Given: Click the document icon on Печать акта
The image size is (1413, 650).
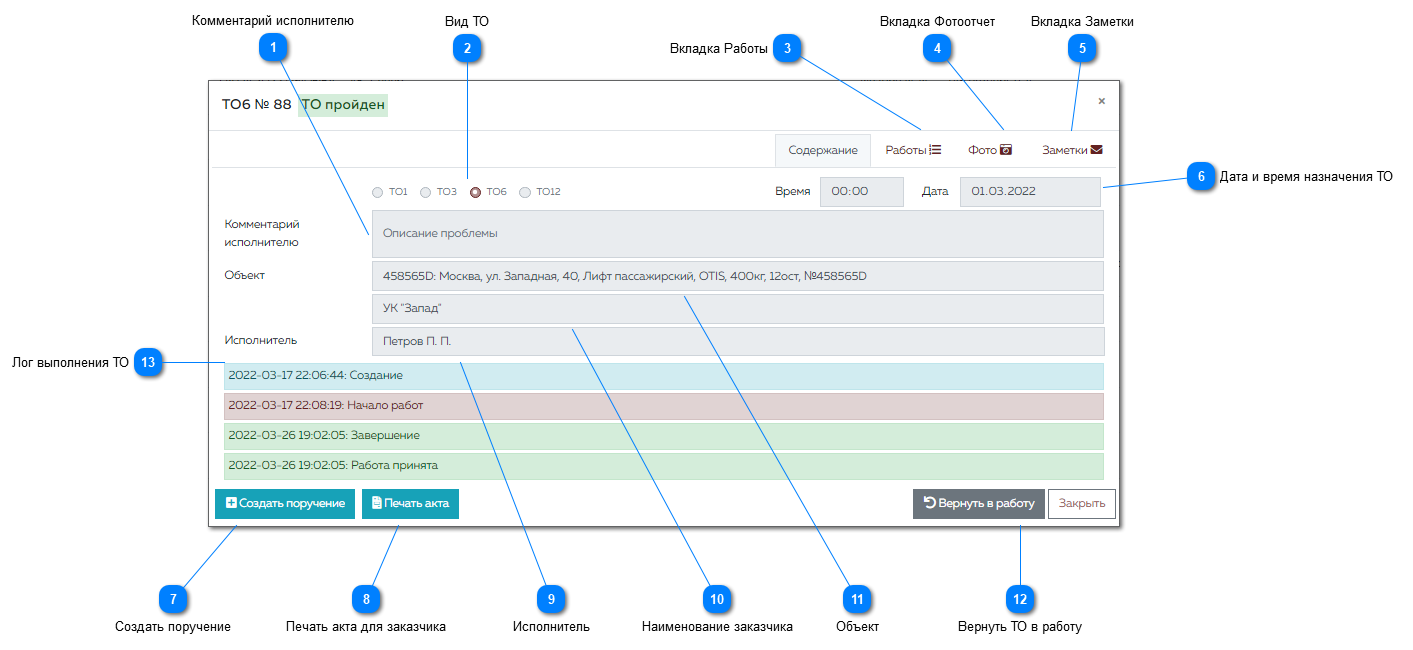Looking at the screenshot, I should click(x=377, y=503).
